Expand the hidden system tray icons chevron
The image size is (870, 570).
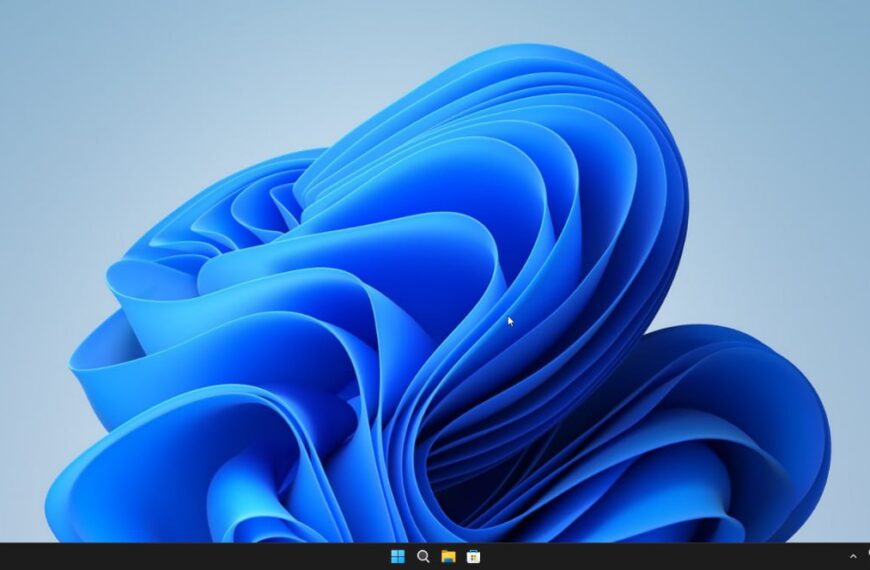(x=853, y=556)
